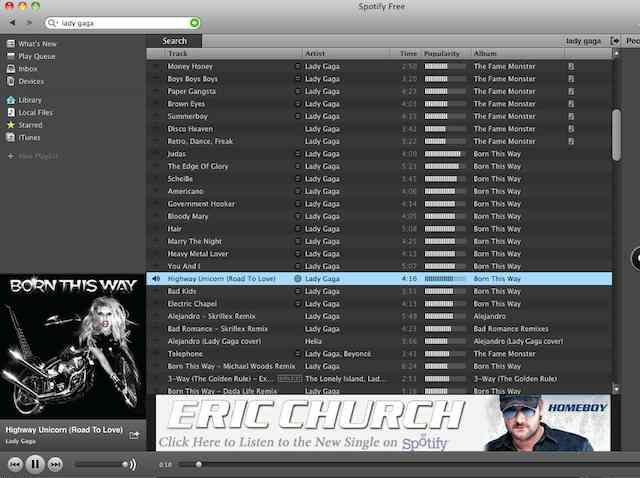The width and height of the screenshot is (640, 478).
Task: Open Lady Gaga artist link on Judas row
Action: tap(322, 154)
